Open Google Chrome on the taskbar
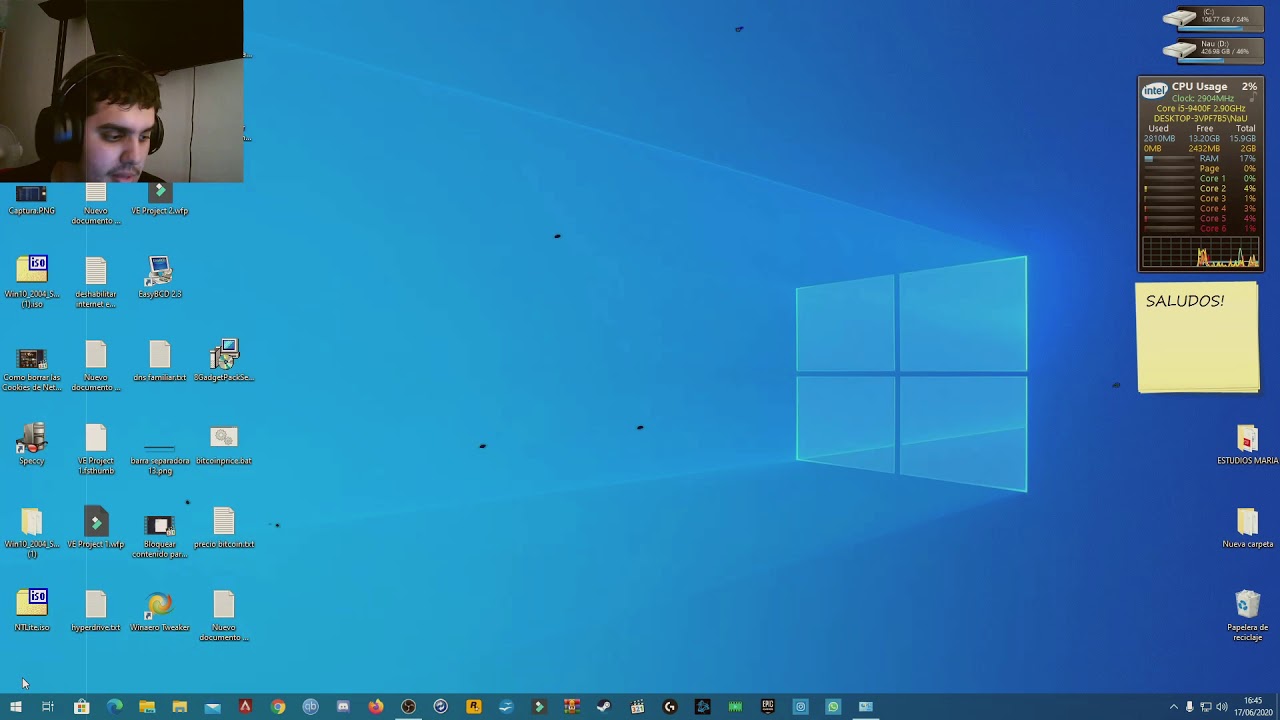The width and height of the screenshot is (1280, 720). coord(278,707)
